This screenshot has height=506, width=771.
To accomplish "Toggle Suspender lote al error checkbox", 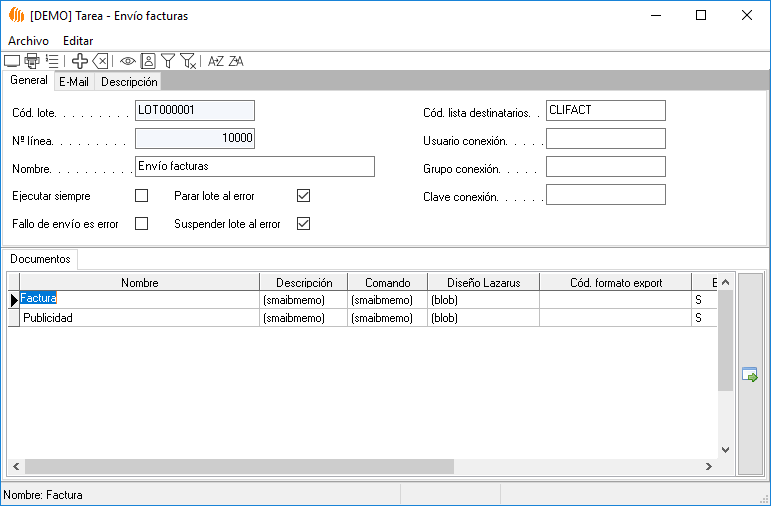I will click(304, 223).
